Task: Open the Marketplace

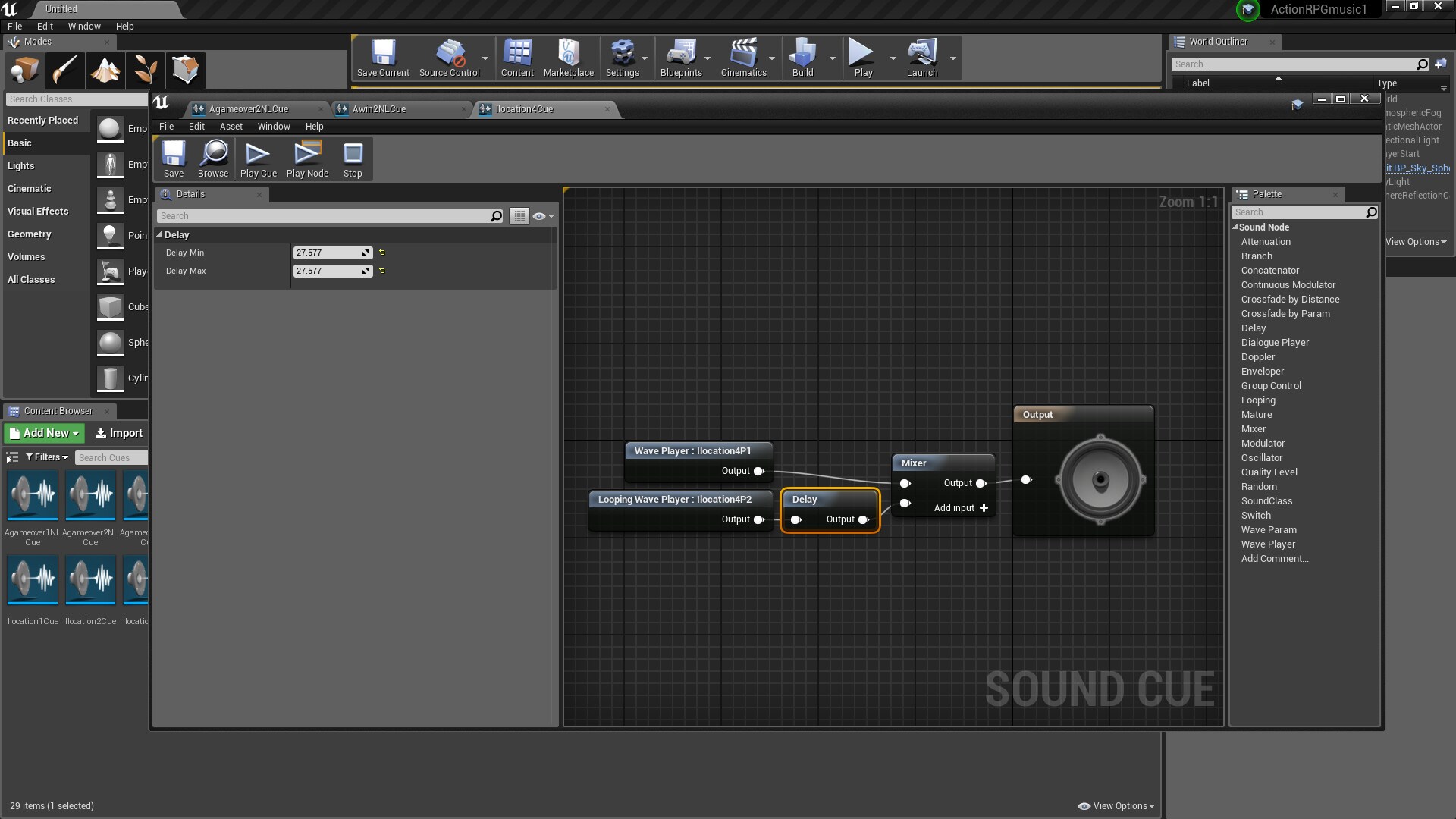Action: click(x=568, y=57)
